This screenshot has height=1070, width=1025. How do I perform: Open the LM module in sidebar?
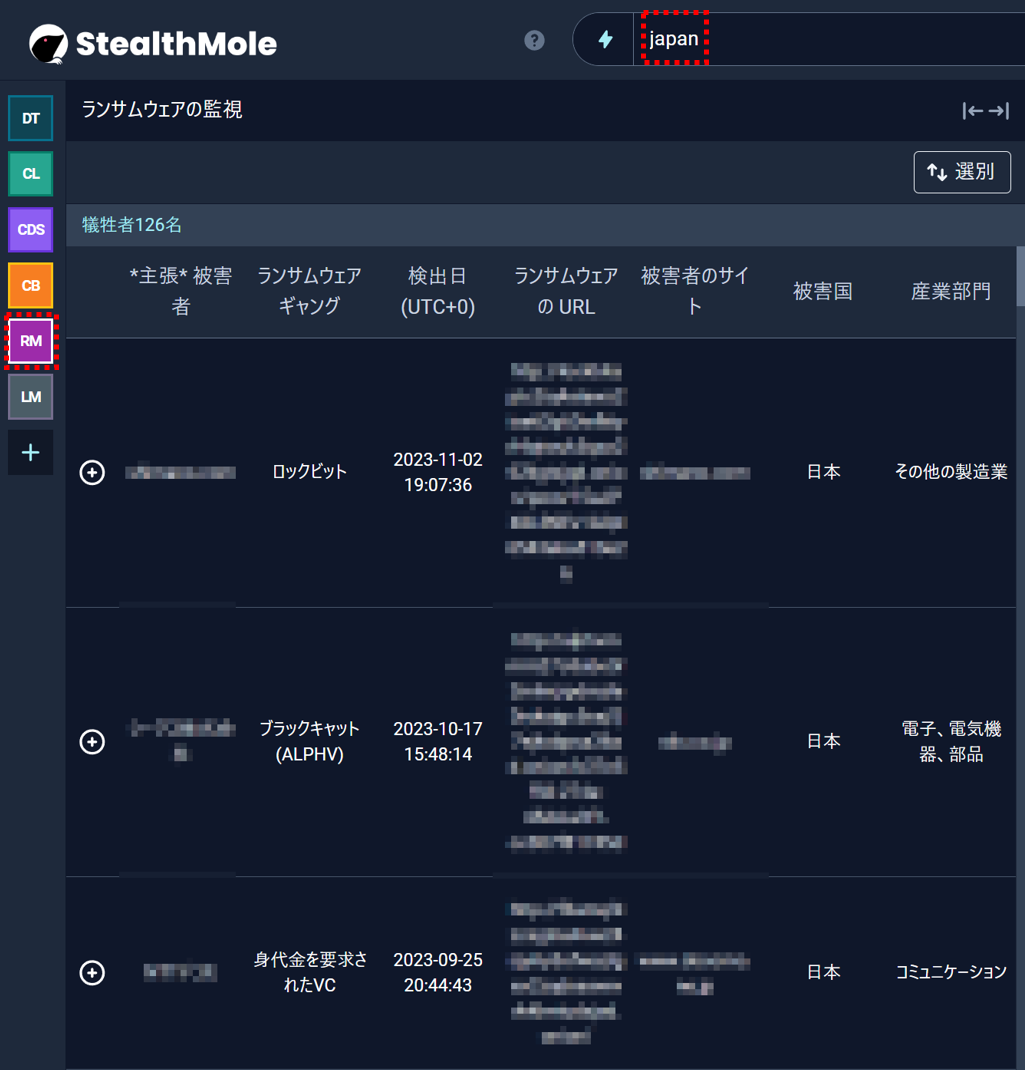pyautogui.click(x=31, y=397)
